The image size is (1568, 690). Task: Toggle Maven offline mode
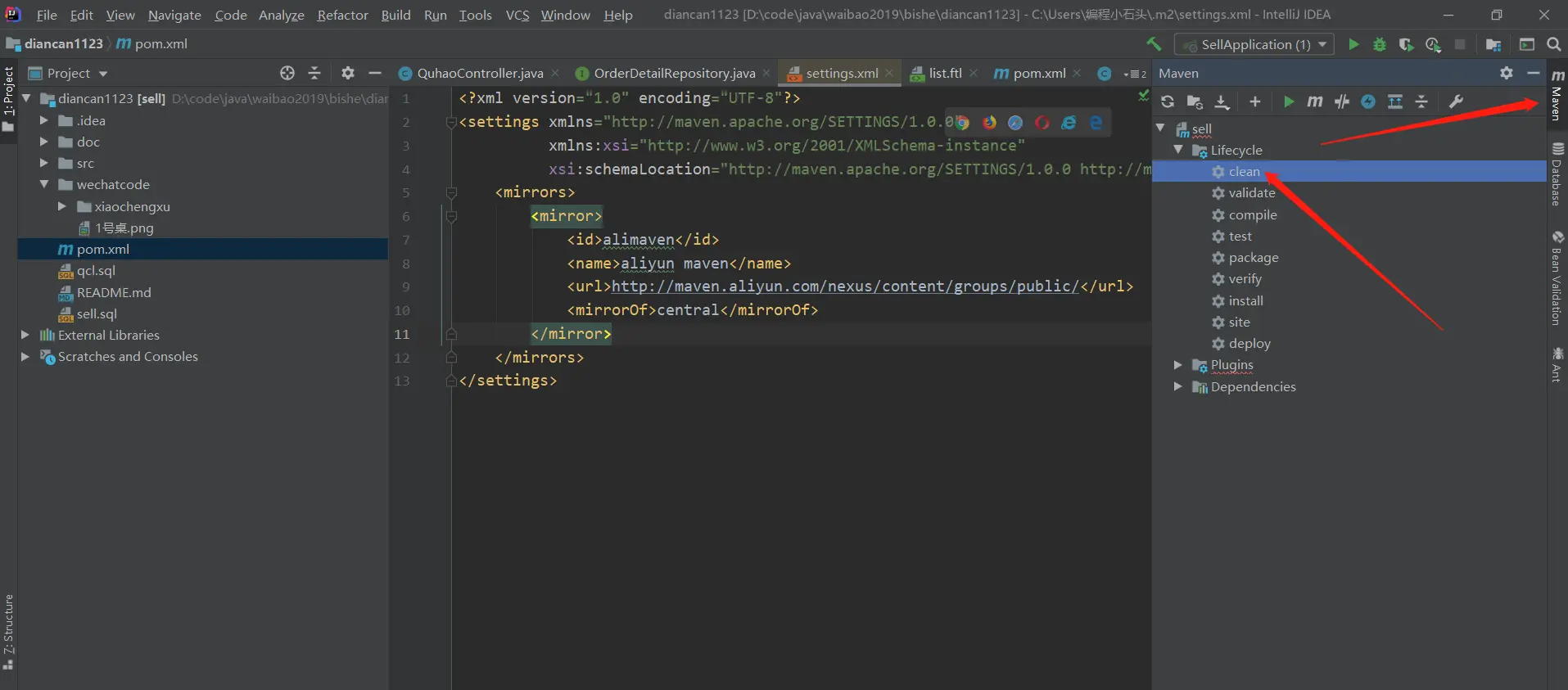coord(1341,101)
